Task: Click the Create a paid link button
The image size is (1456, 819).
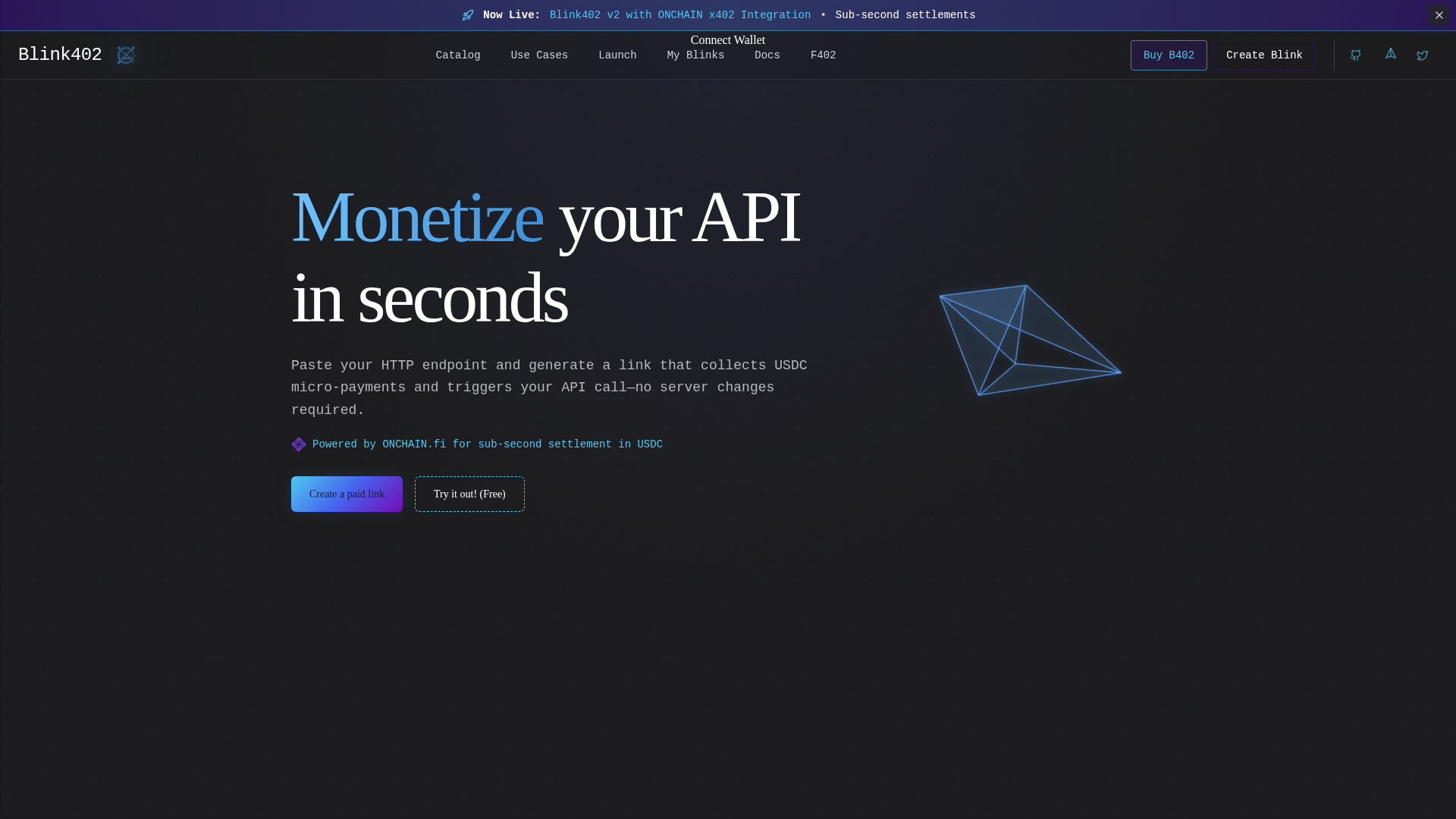Action: pos(347,494)
